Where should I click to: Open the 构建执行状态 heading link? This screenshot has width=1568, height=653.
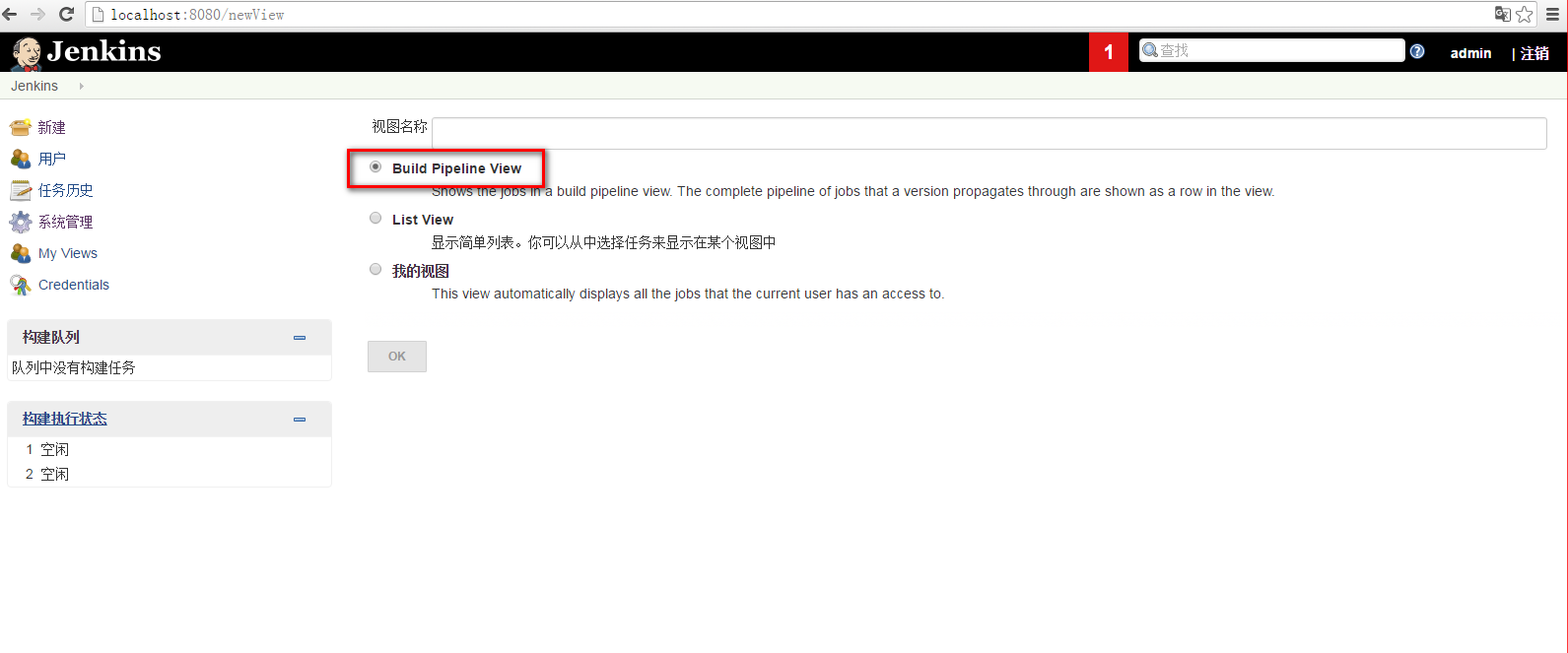[x=65, y=419]
